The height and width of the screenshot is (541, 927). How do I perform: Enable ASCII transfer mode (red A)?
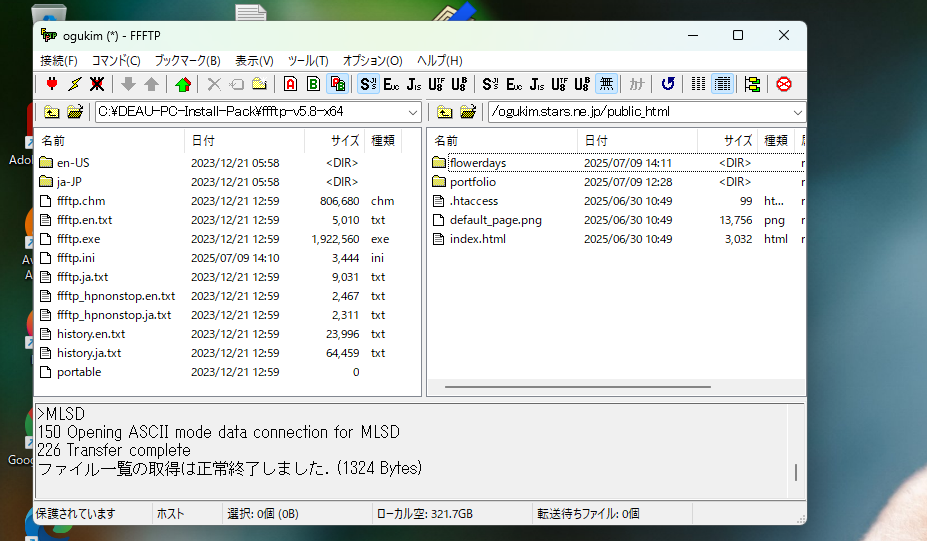pyautogui.click(x=290, y=84)
